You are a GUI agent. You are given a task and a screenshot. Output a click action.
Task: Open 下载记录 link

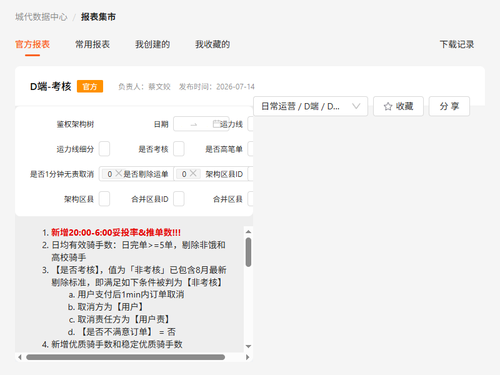pyautogui.click(x=457, y=44)
